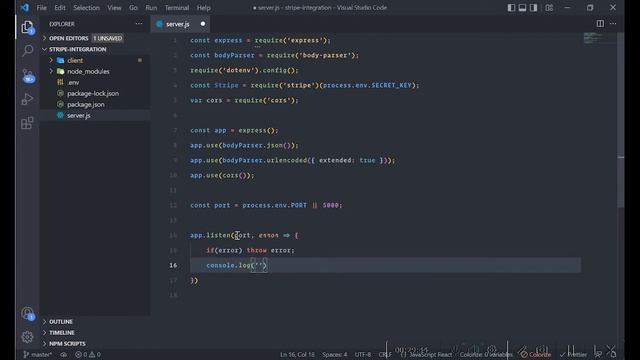This screenshot has height=360, width=640.
Task: Open the View menu
Action: coord(114,7)
